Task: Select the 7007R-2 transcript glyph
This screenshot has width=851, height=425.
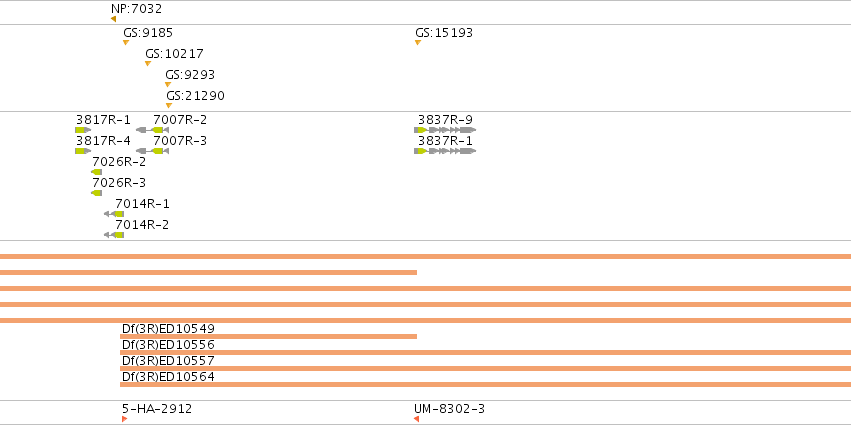Action: pyautogui.click(x=153, y=130)
